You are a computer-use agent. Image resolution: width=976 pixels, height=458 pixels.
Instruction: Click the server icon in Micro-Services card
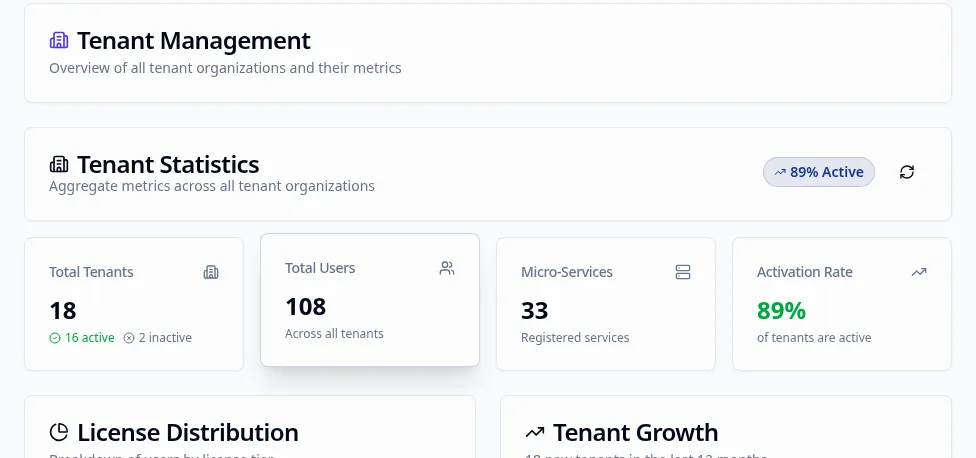(x=683, y=272)
